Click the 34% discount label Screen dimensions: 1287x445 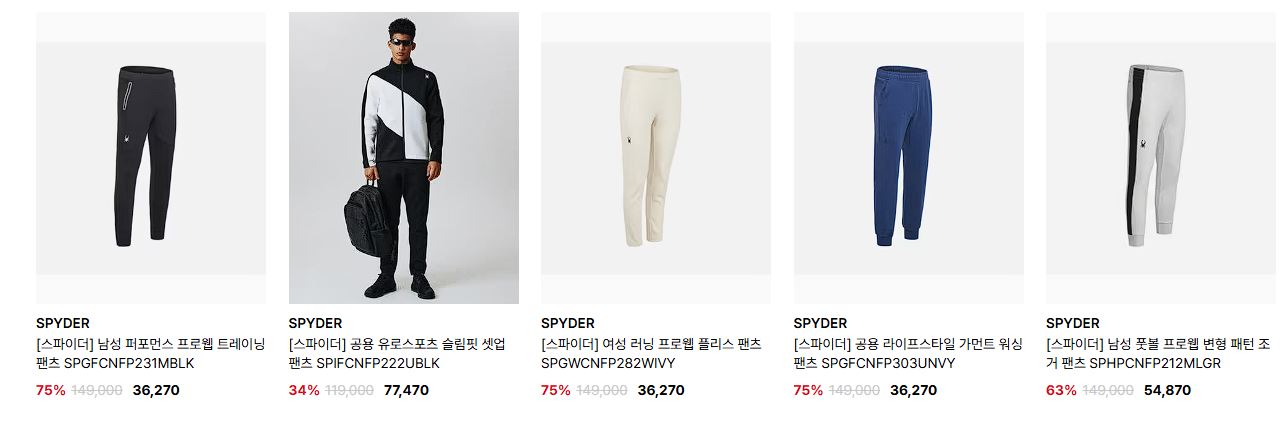click(x=304, y=390)
